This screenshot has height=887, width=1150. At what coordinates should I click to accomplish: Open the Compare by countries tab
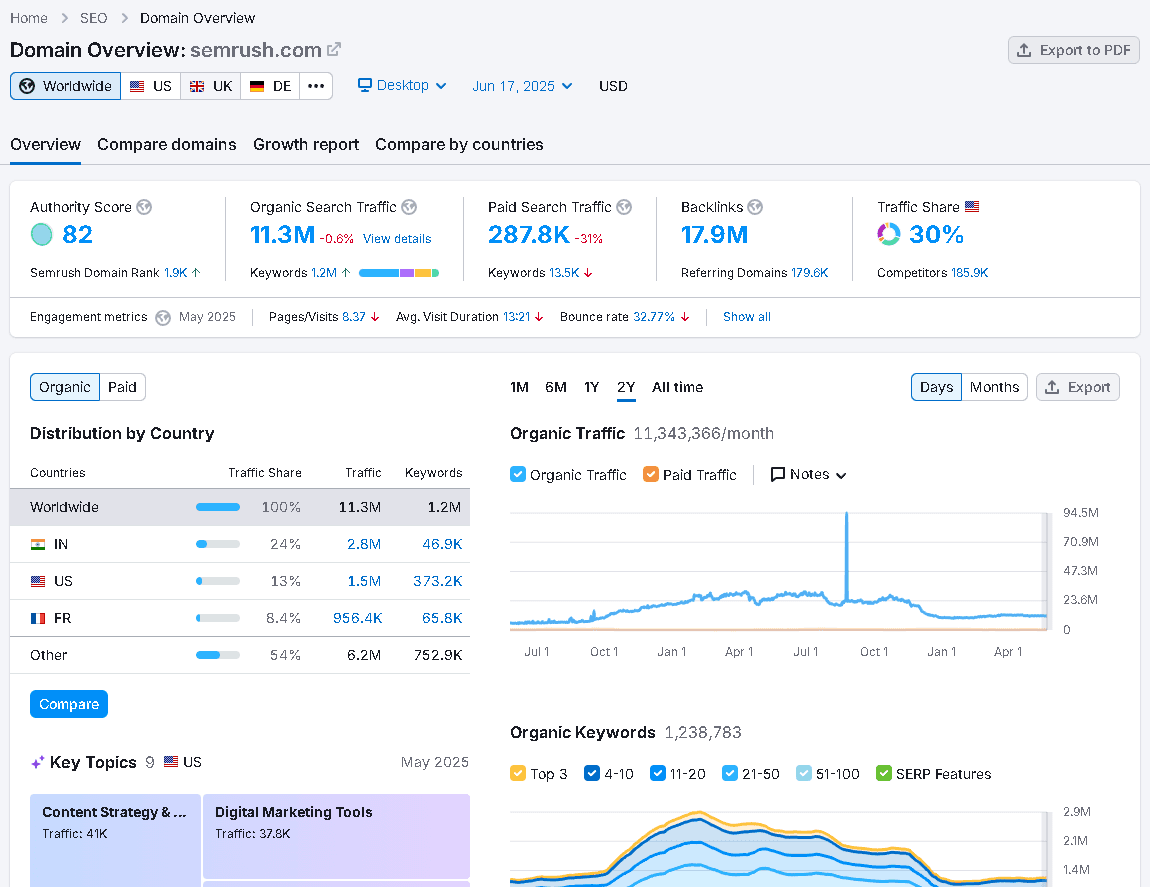click(x=459, y=145)
